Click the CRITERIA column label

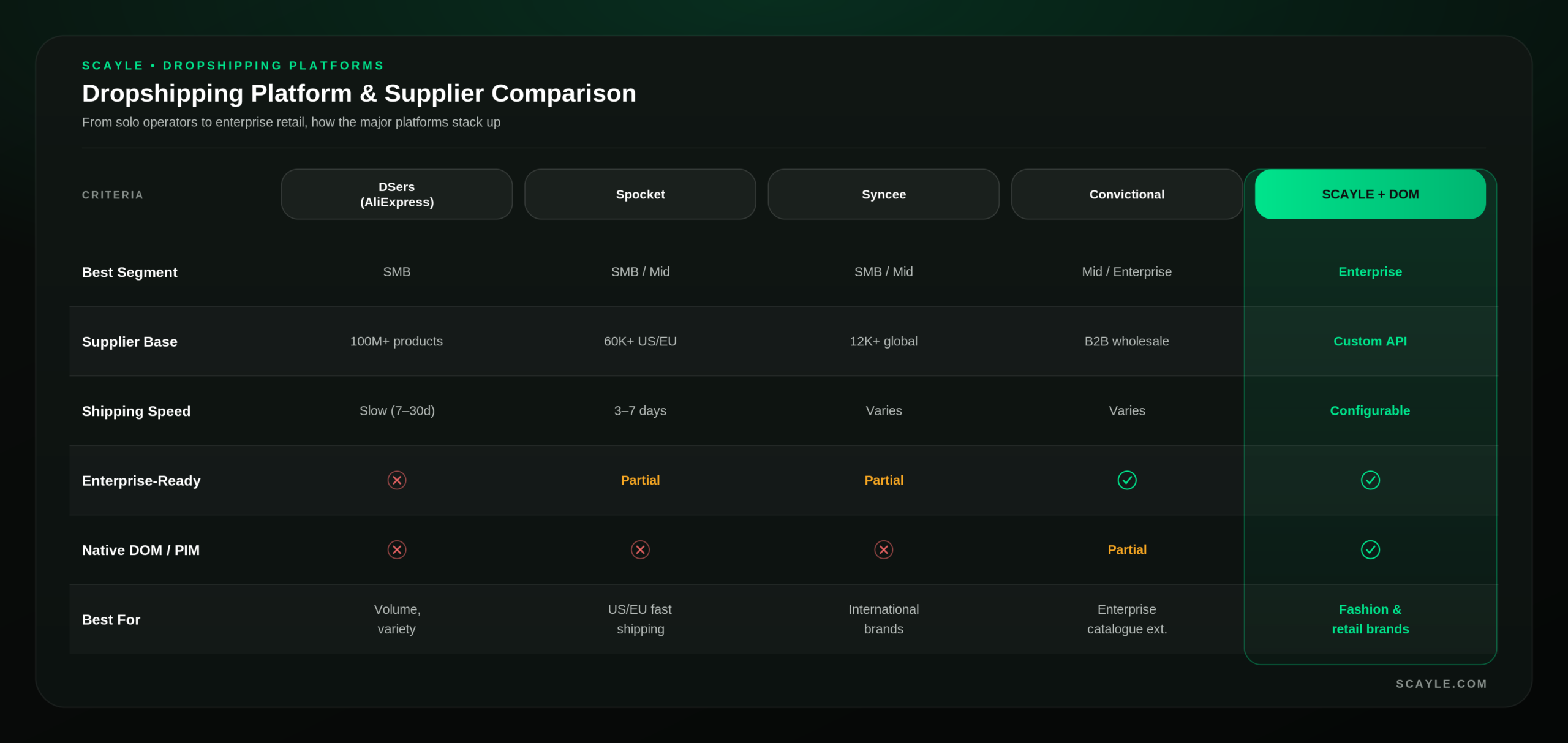pyautogui.click(x=113, y=195)
